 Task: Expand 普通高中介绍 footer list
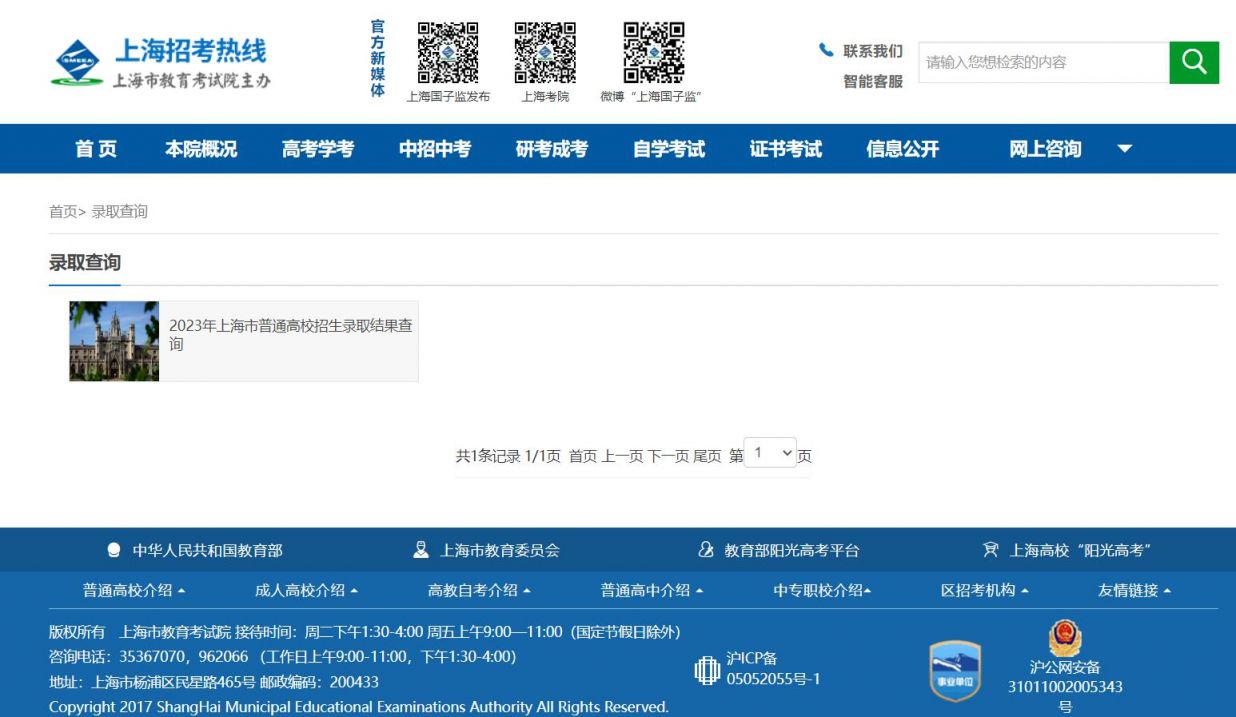[652, 590]
